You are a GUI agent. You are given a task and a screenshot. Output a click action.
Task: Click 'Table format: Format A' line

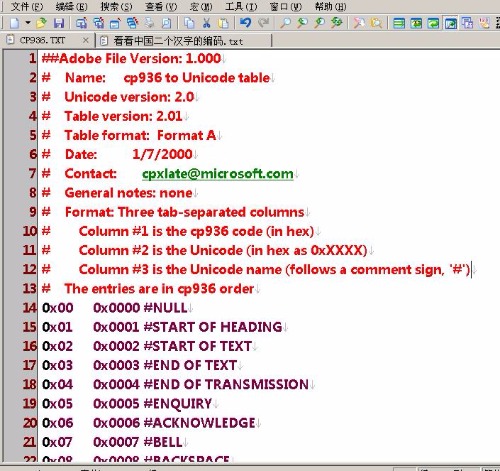point(140,135)
